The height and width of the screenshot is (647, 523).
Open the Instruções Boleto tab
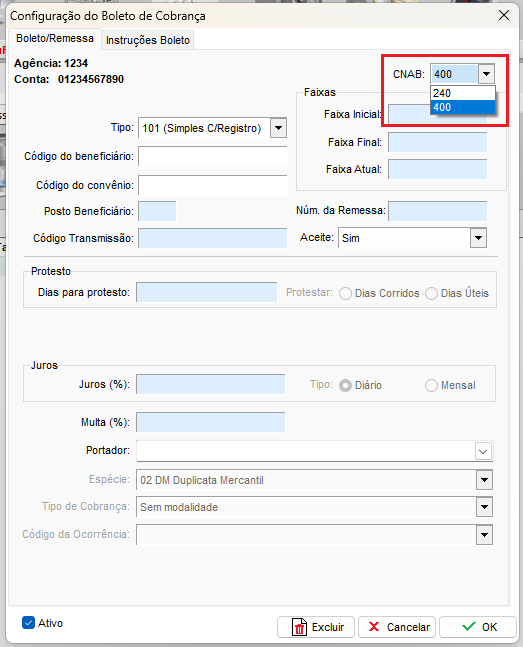click(x=147, y=40)
